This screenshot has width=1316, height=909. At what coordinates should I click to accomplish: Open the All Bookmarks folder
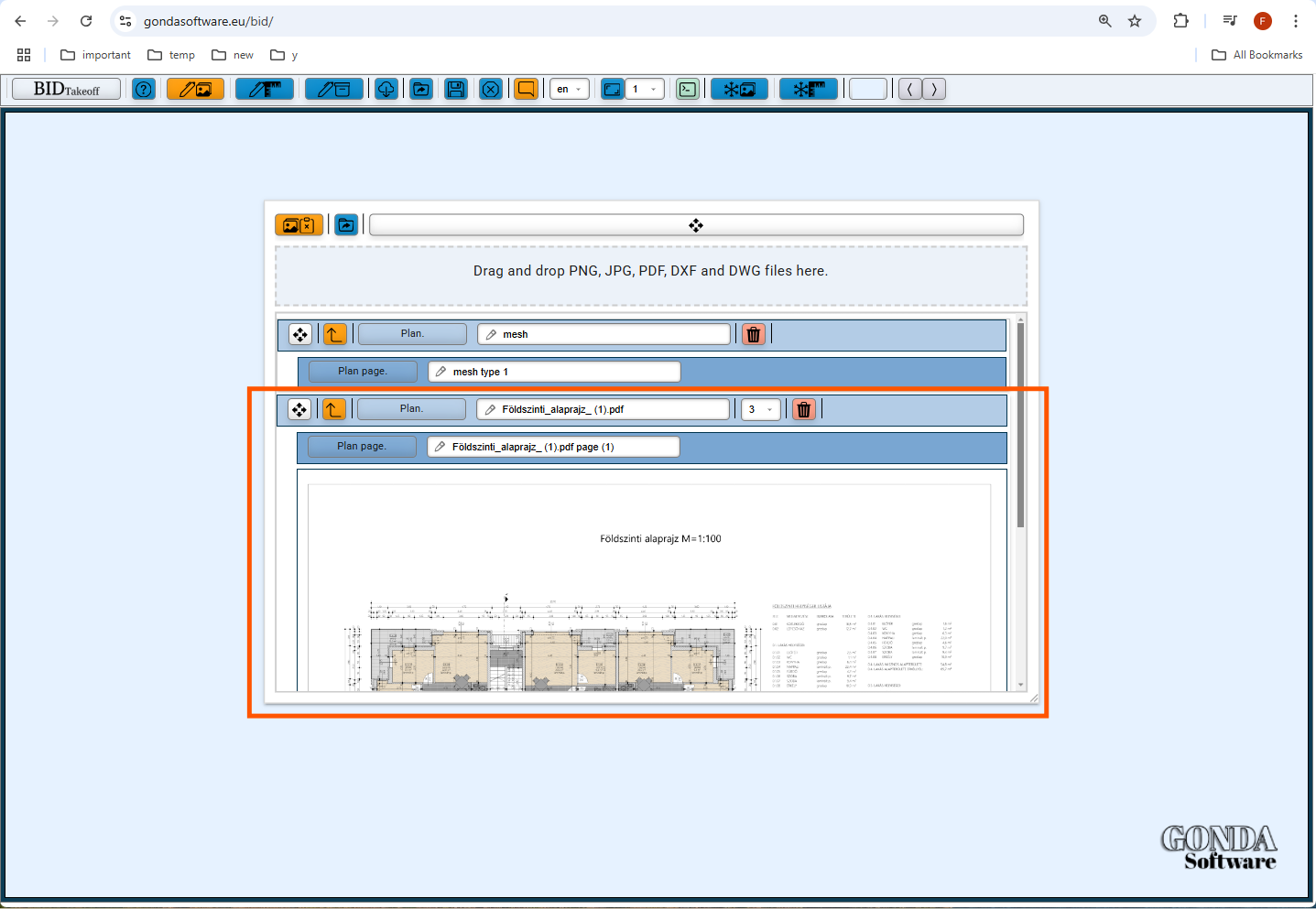1256,55
